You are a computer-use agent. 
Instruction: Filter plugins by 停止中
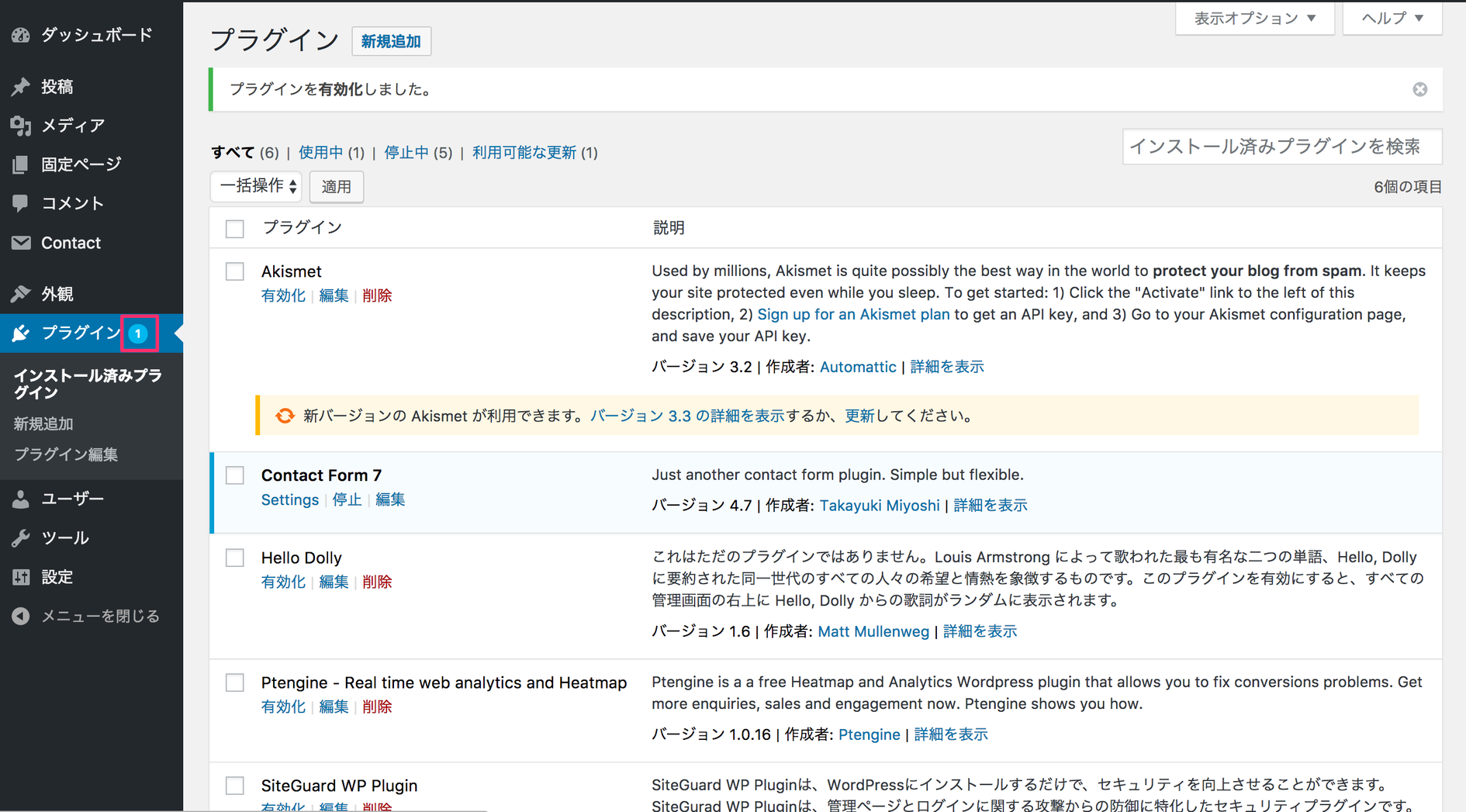[x=406, y=152]
